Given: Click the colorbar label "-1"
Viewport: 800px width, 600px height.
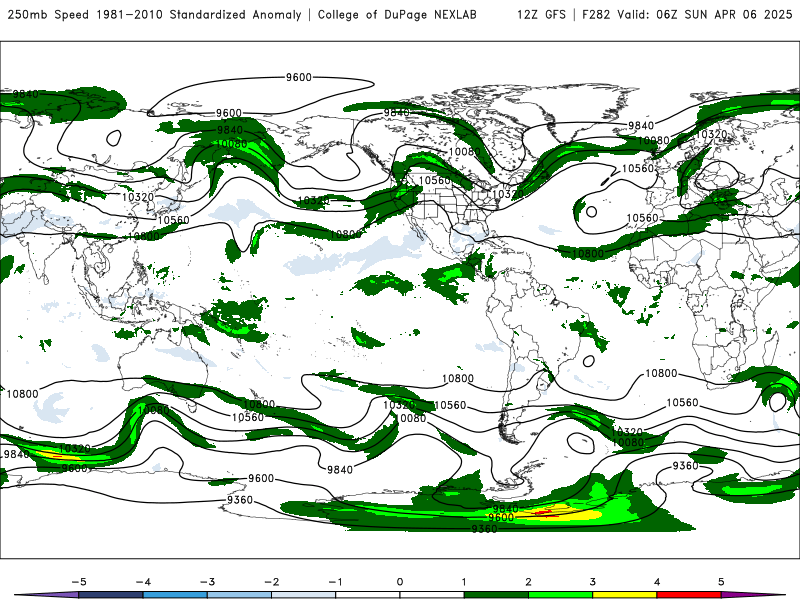Looking at the screenshot, I should (335, 582).
